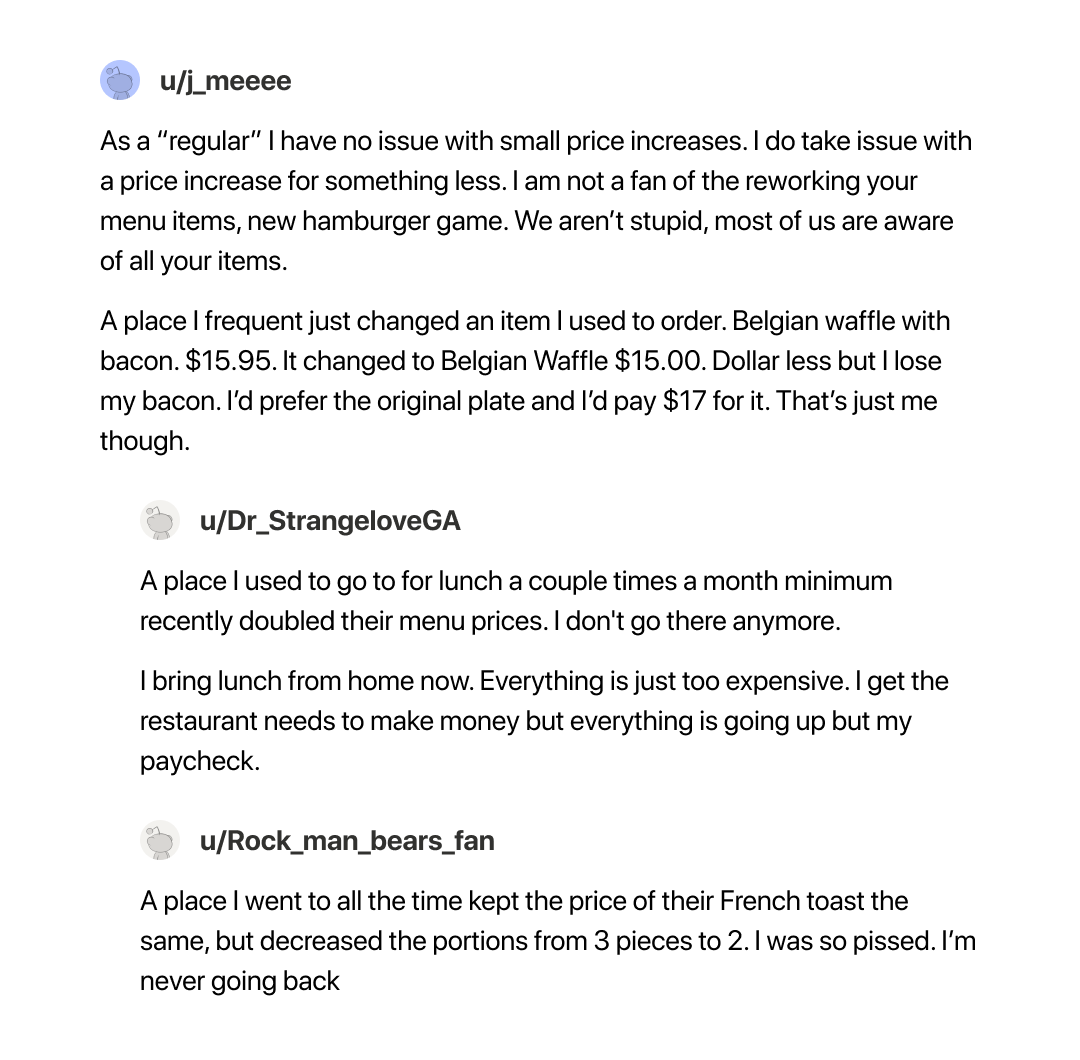The height and width of the screenshot is (1060, 1080).
Task: Click the reply about doubled menu prices
Action: coord(515,600)
